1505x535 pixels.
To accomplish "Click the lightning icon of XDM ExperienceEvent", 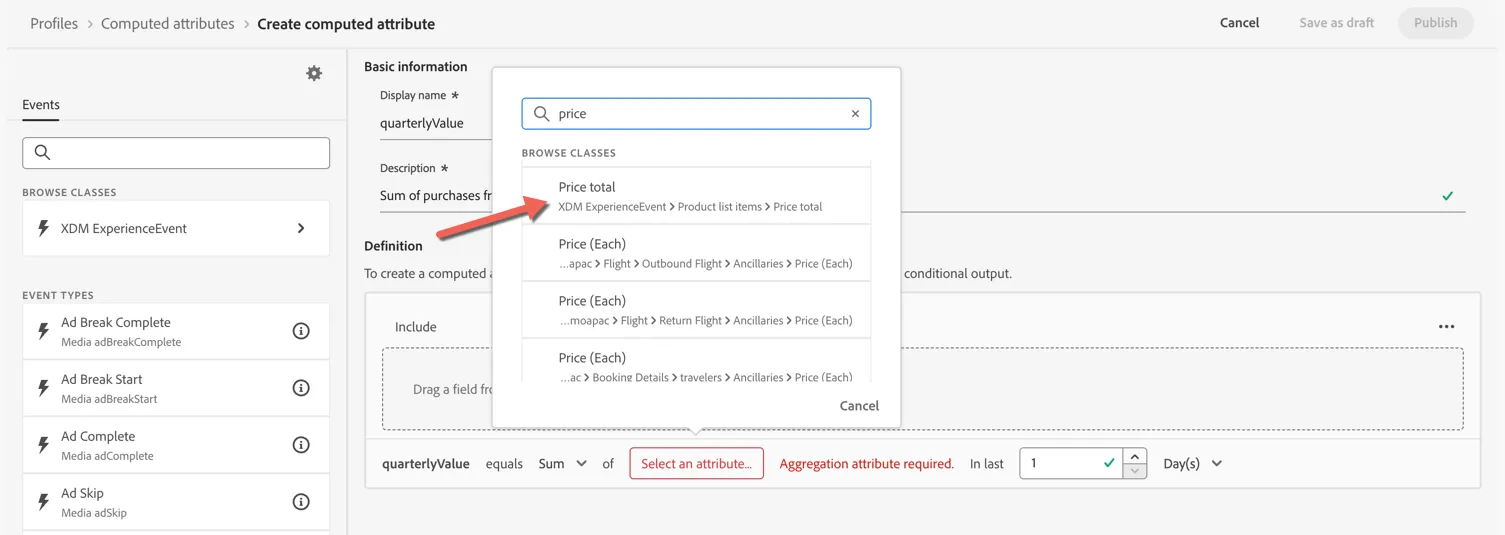I will (x=43, y=228).
